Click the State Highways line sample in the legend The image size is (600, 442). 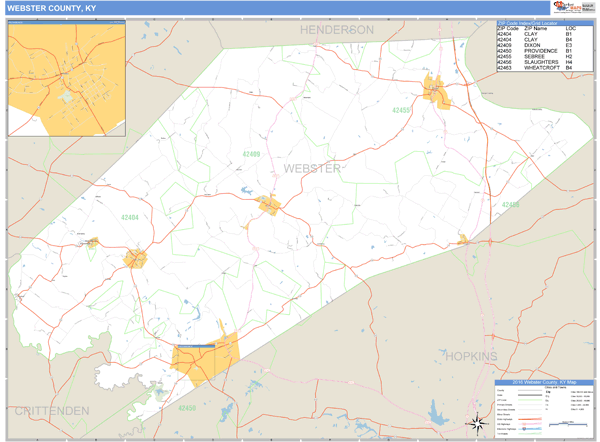(x=530, y=419)
